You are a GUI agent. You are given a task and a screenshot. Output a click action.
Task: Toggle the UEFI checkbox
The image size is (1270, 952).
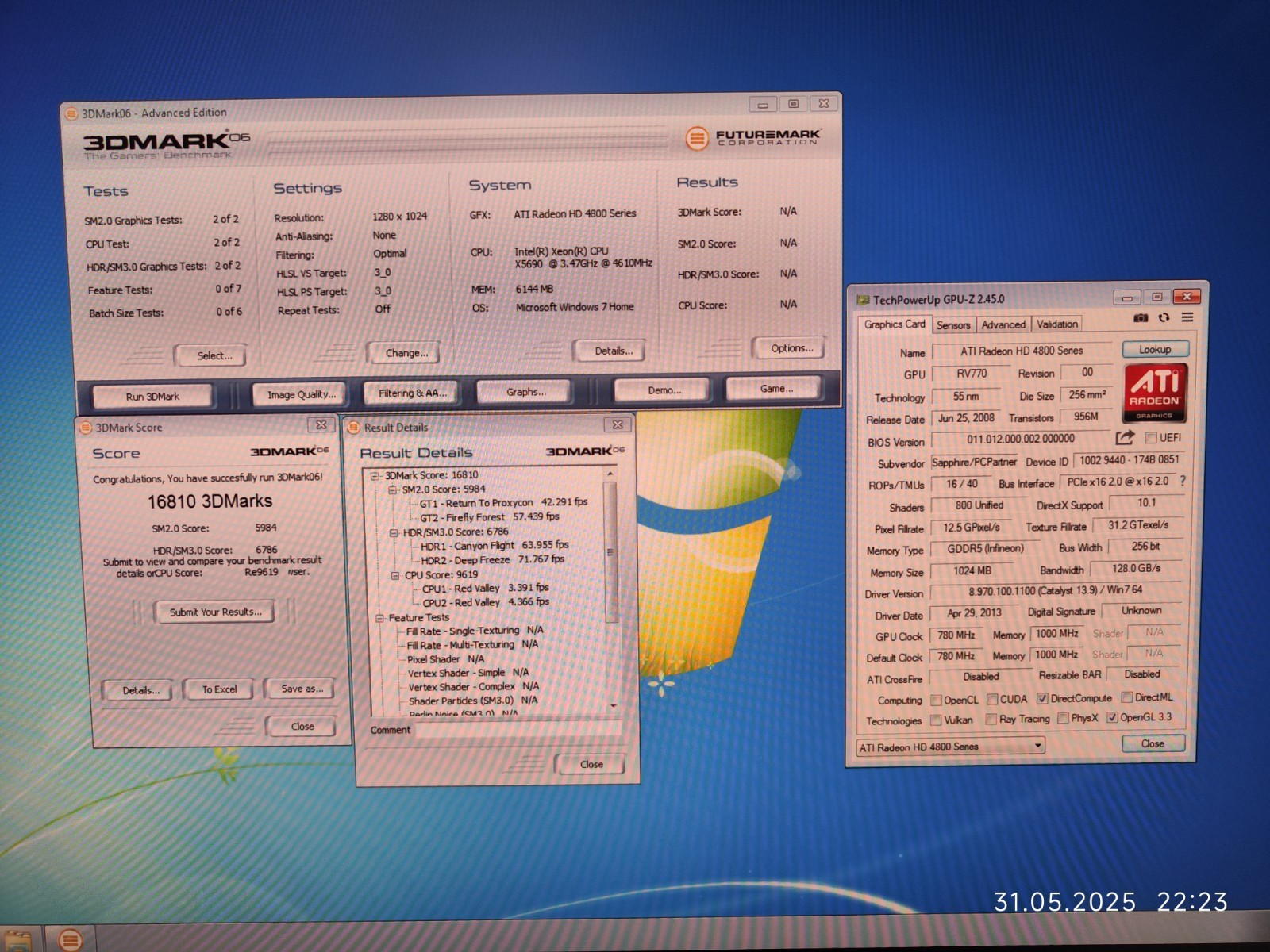point(1151,438)
